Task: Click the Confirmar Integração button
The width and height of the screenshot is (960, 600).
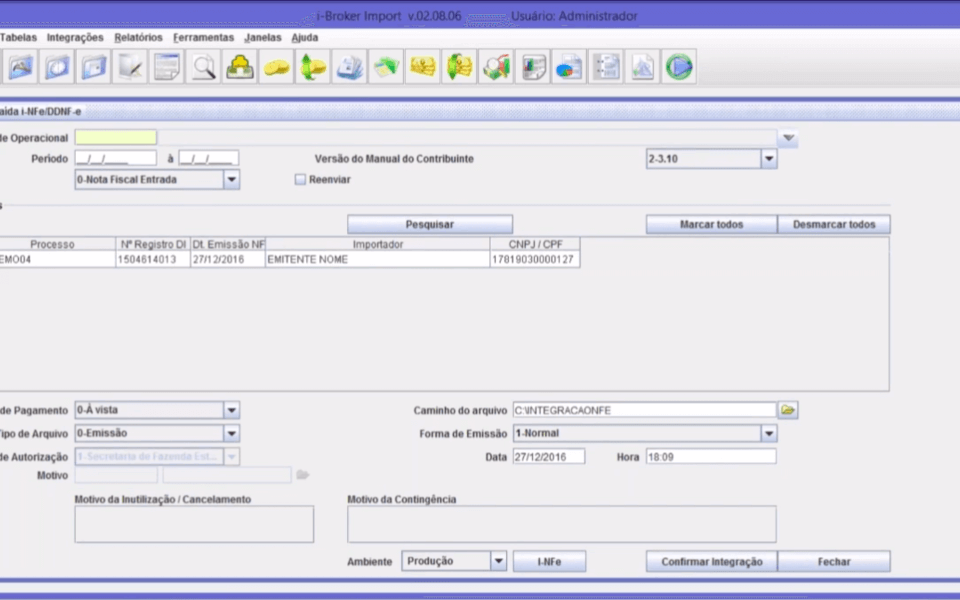Action: click(x=711, y=561)
